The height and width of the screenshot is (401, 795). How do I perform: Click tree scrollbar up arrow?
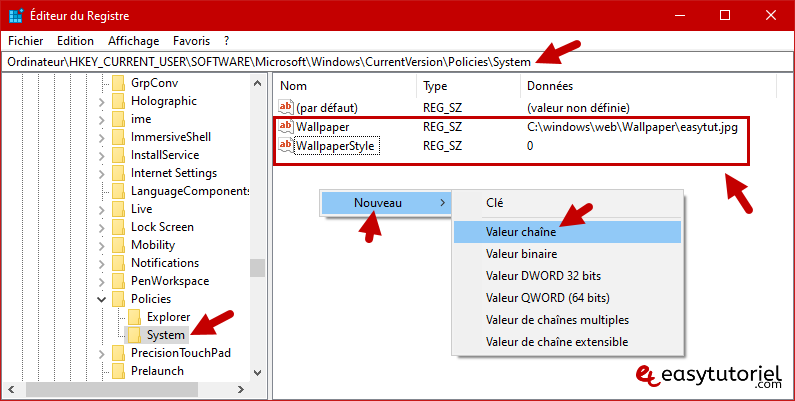(x=258, y=83)
